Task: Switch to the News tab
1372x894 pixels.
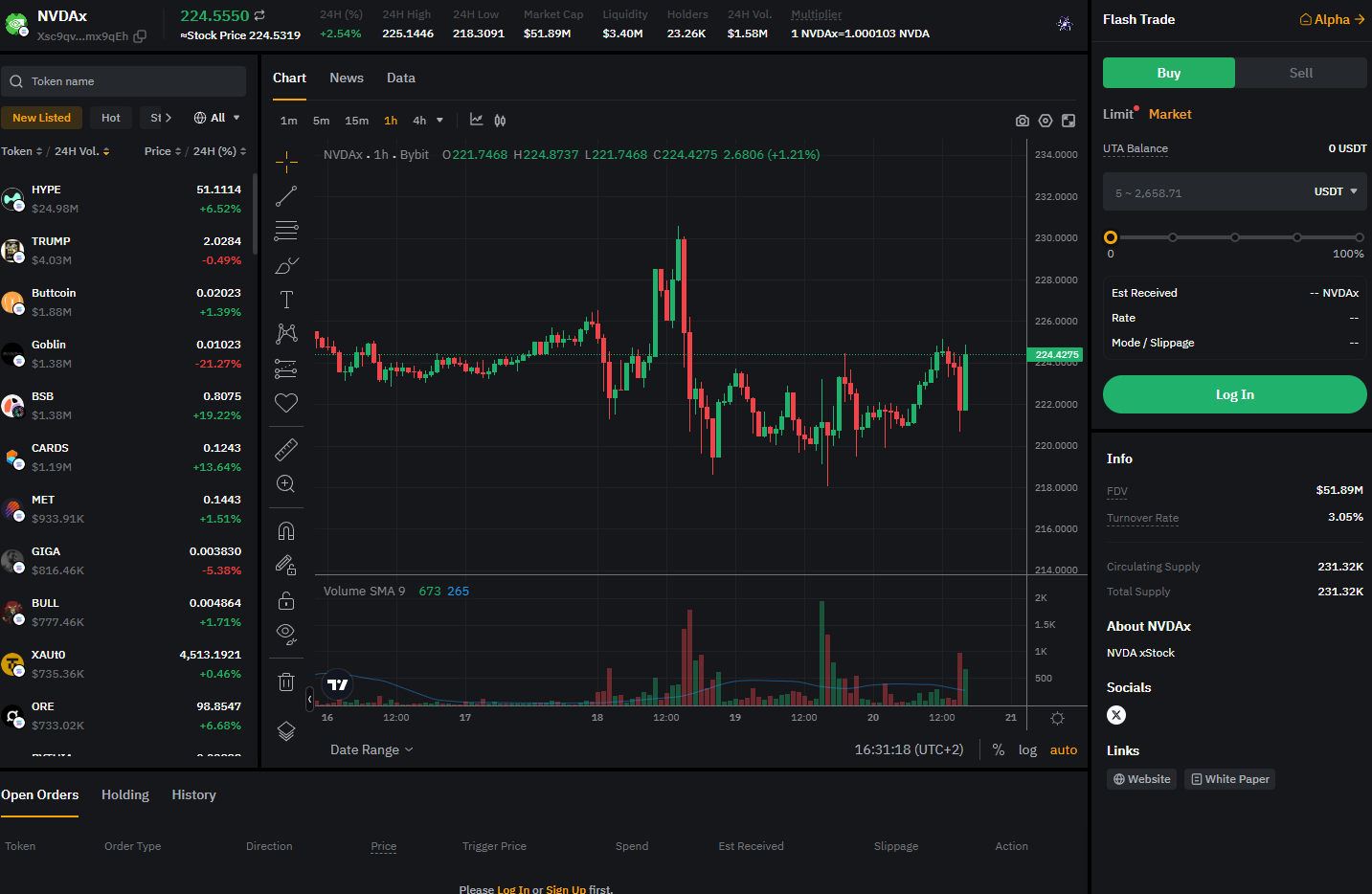Action: pos(347,78)
